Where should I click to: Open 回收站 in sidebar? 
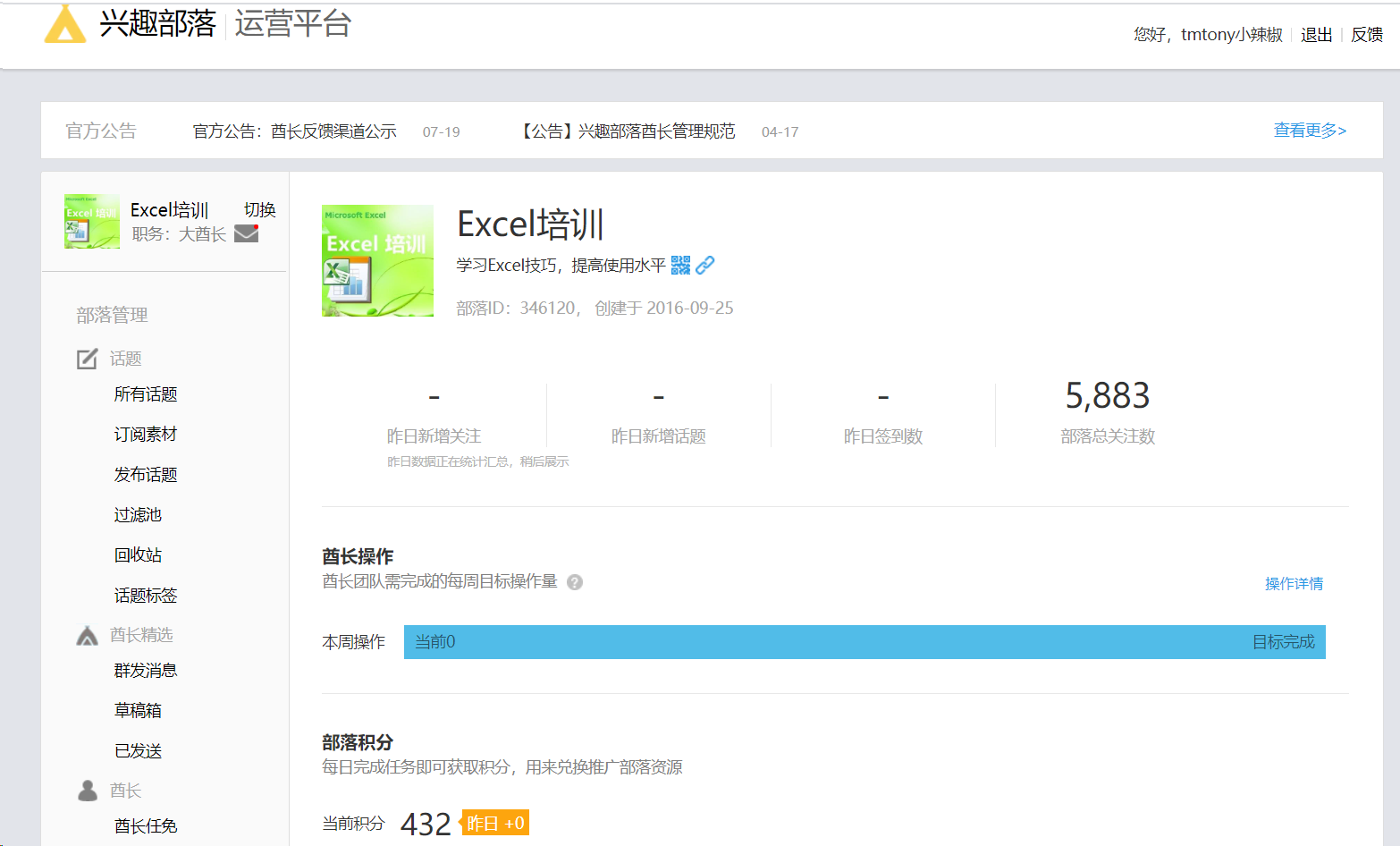tap(138, 555)
